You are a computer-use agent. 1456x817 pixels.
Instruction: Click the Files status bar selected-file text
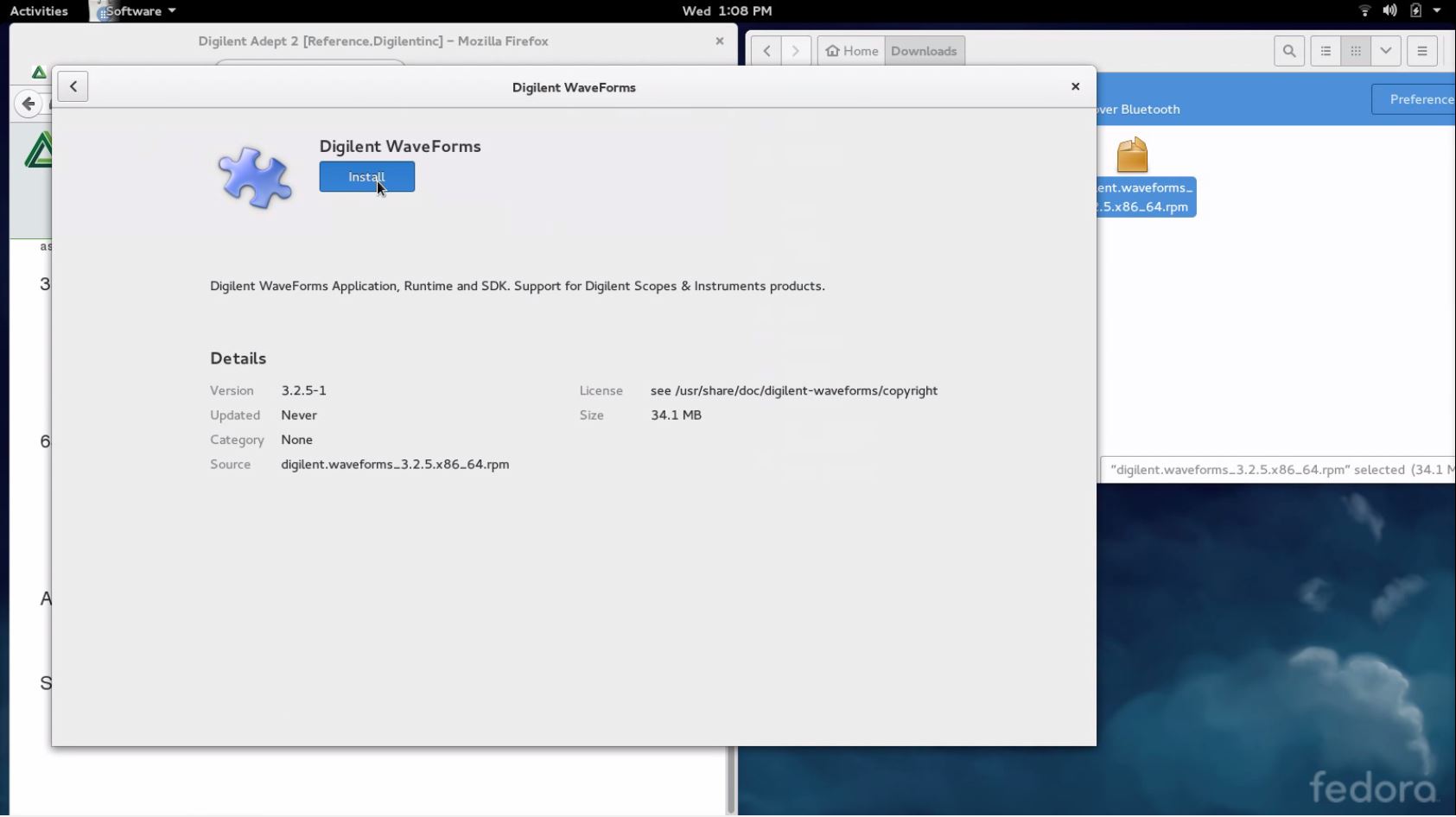1281,470
